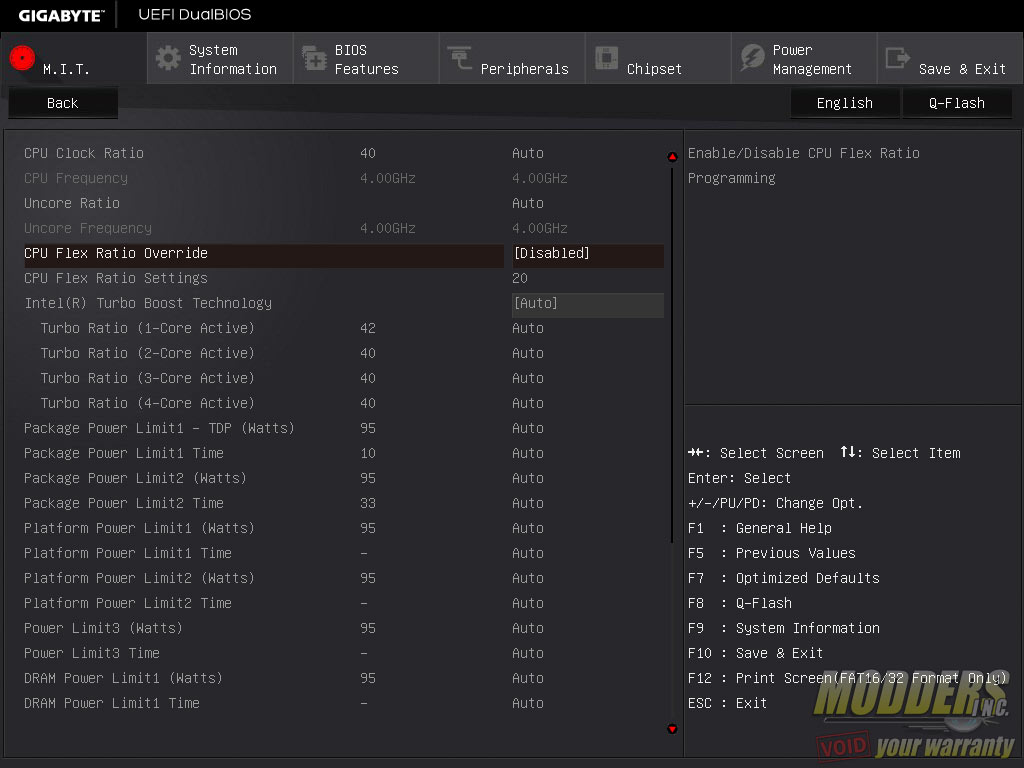Select Turbo Ratio (3-Core Active) Auto value
The image size is (1024, 768).
tap(528, 379)
